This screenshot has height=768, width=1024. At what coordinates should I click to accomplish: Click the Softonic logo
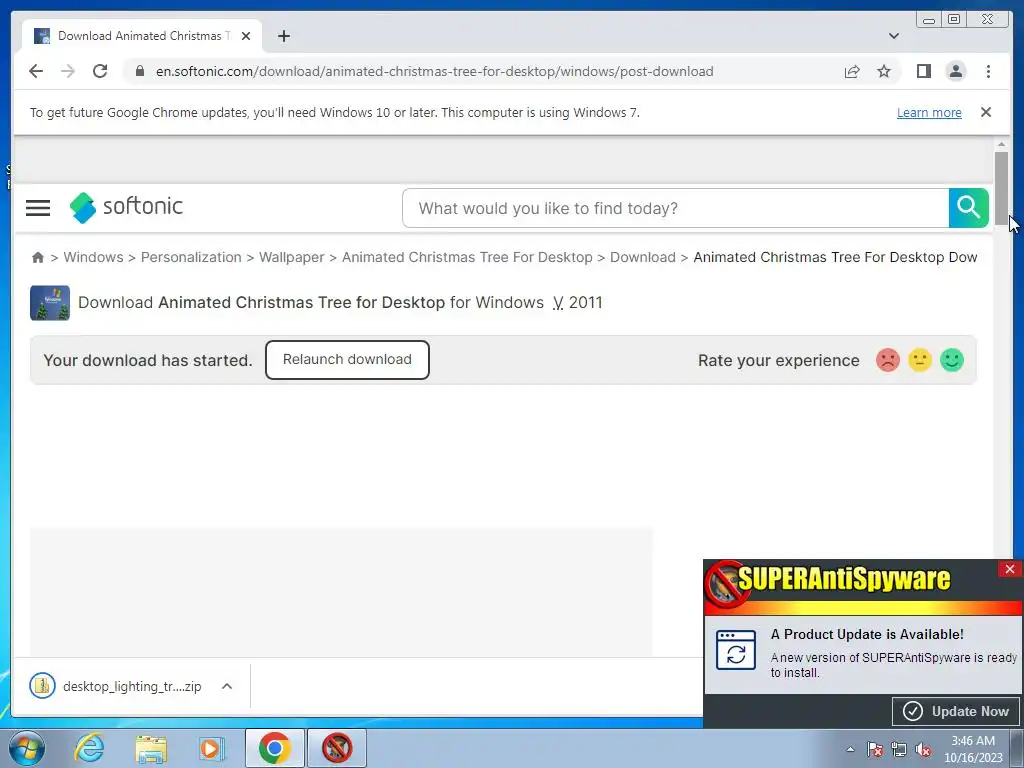126,207
